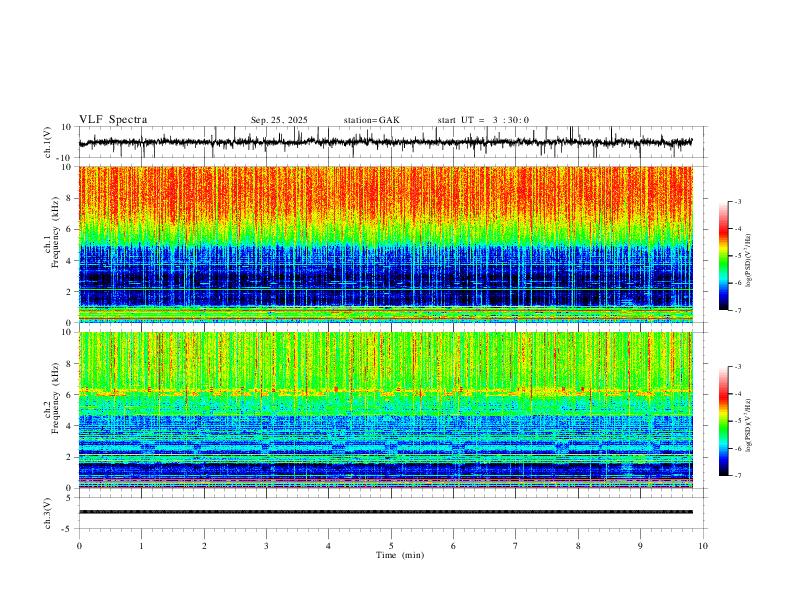Click the "0" tick on time axis
Viewport: 792px width, 612px height.
[x=79, y=546]
